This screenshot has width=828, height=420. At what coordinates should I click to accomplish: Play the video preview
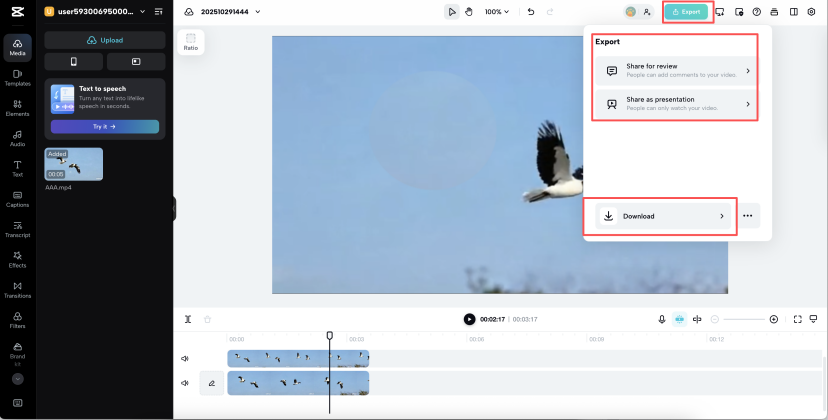point(469,319)
